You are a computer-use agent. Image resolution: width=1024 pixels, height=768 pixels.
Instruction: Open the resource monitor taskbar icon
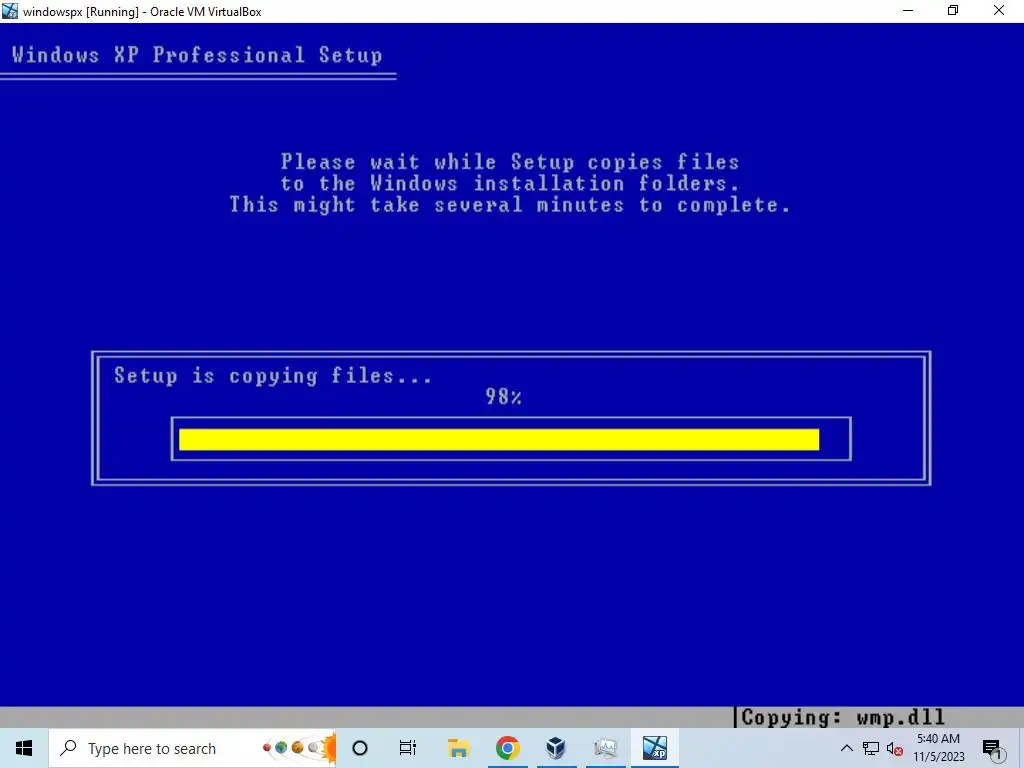coord(605,748)
